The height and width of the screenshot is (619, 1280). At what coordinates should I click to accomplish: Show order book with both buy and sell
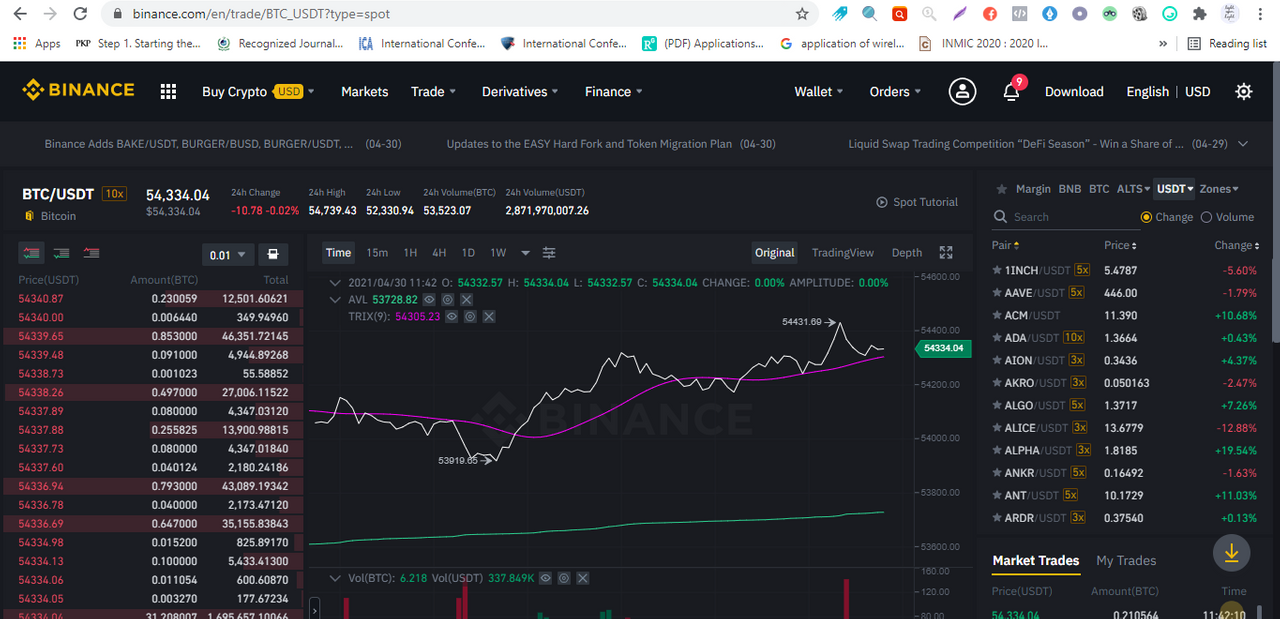33,253
